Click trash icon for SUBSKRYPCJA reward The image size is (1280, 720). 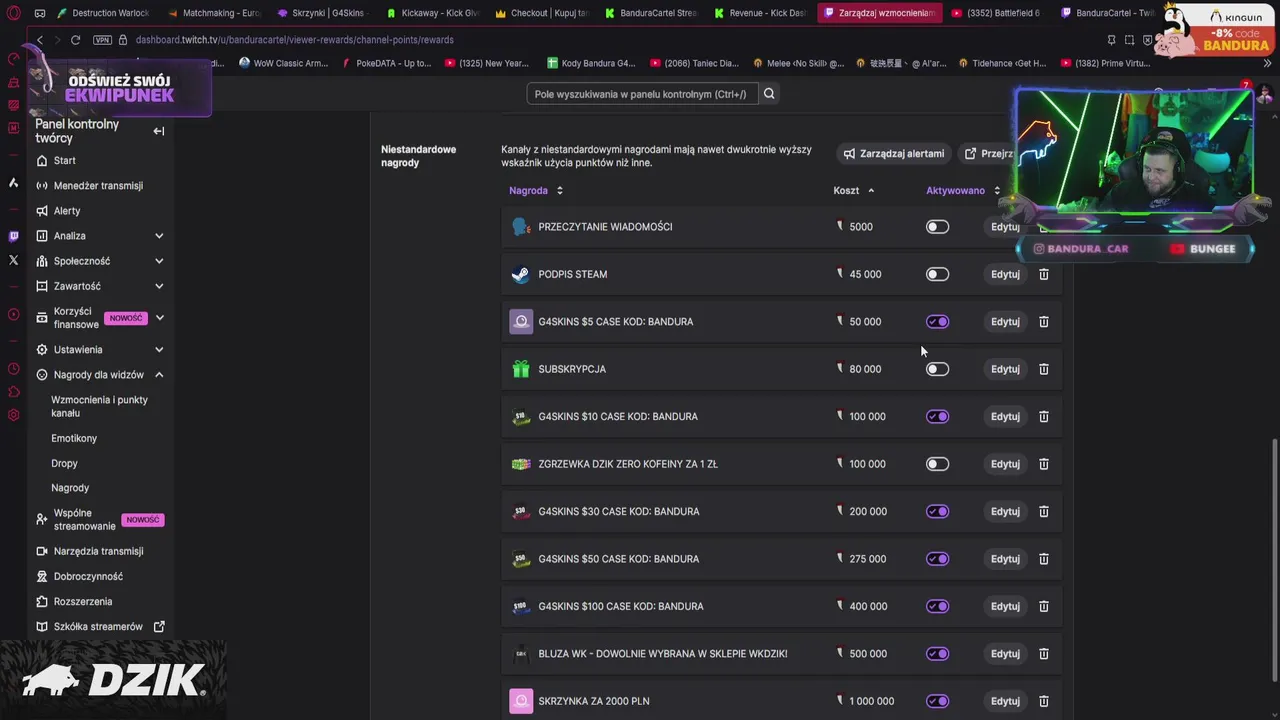coord(1043,369)
